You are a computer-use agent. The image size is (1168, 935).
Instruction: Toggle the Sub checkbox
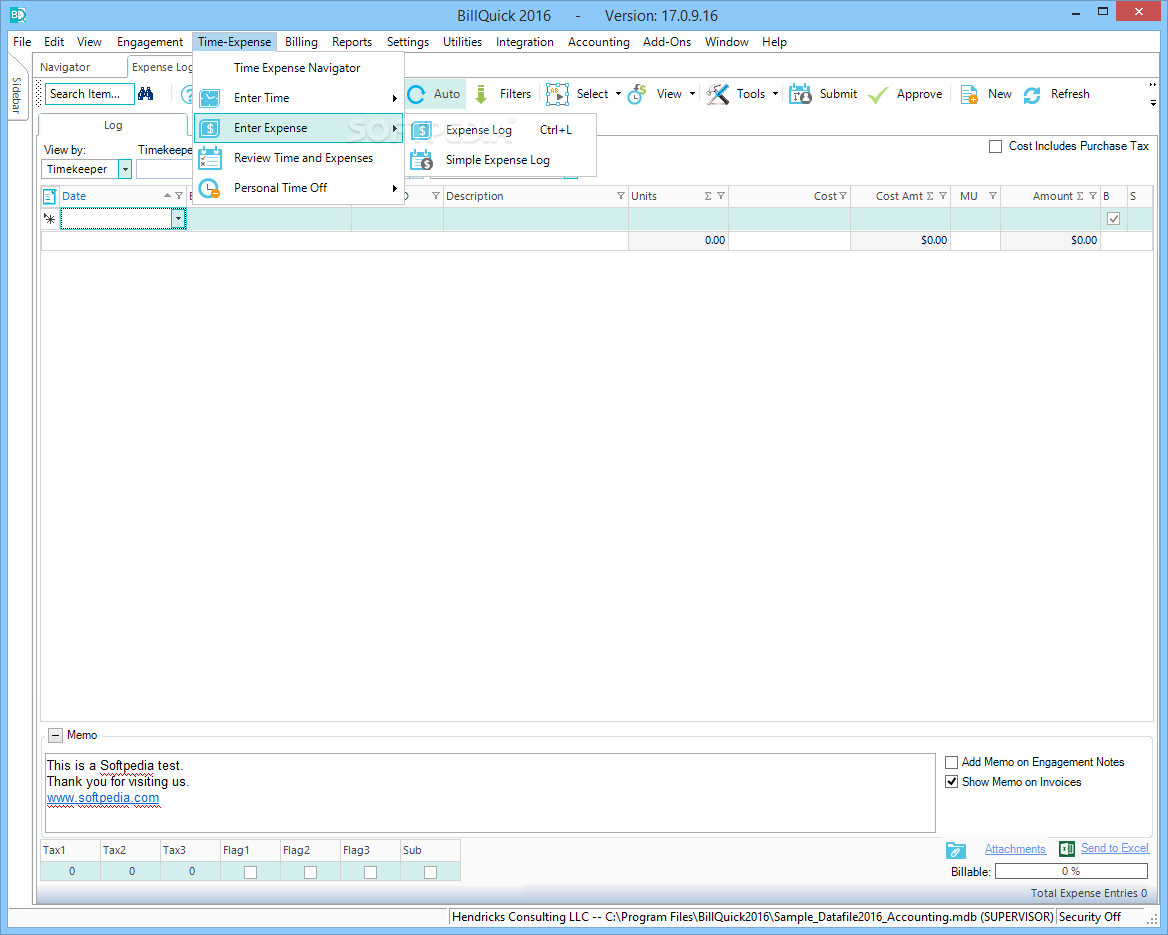[431, 872]
